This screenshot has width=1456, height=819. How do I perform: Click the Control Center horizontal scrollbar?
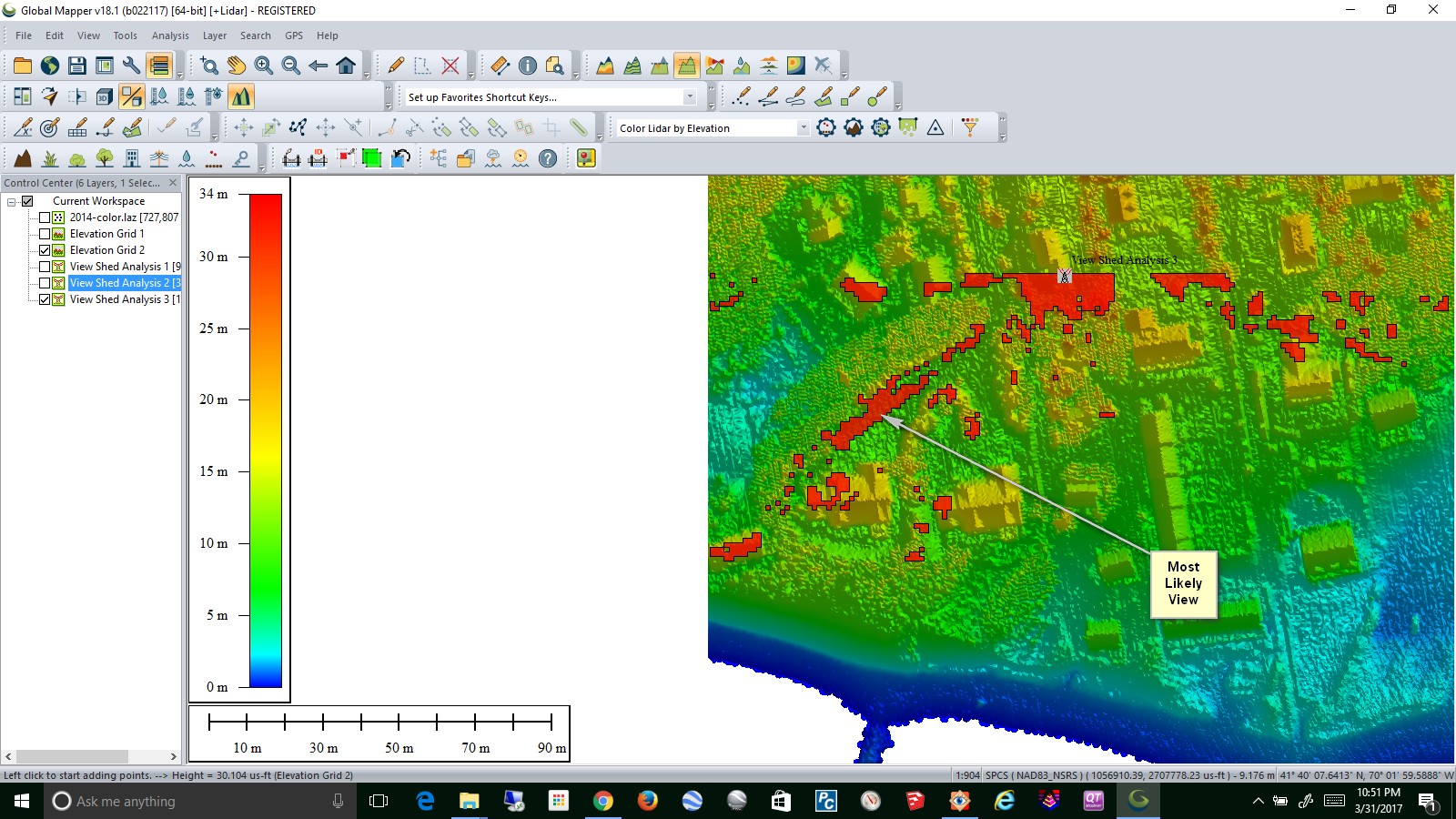91,756
